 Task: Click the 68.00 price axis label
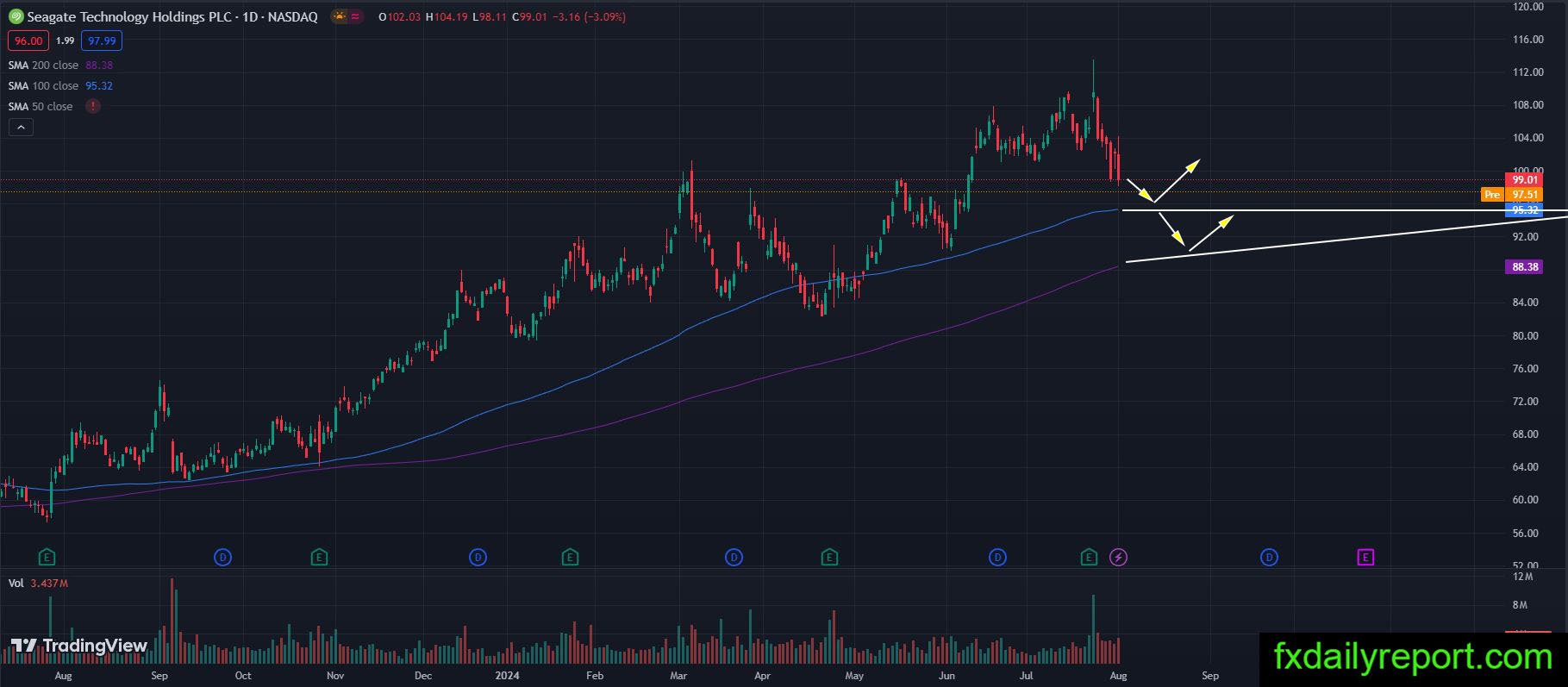tap(1525, 434)
